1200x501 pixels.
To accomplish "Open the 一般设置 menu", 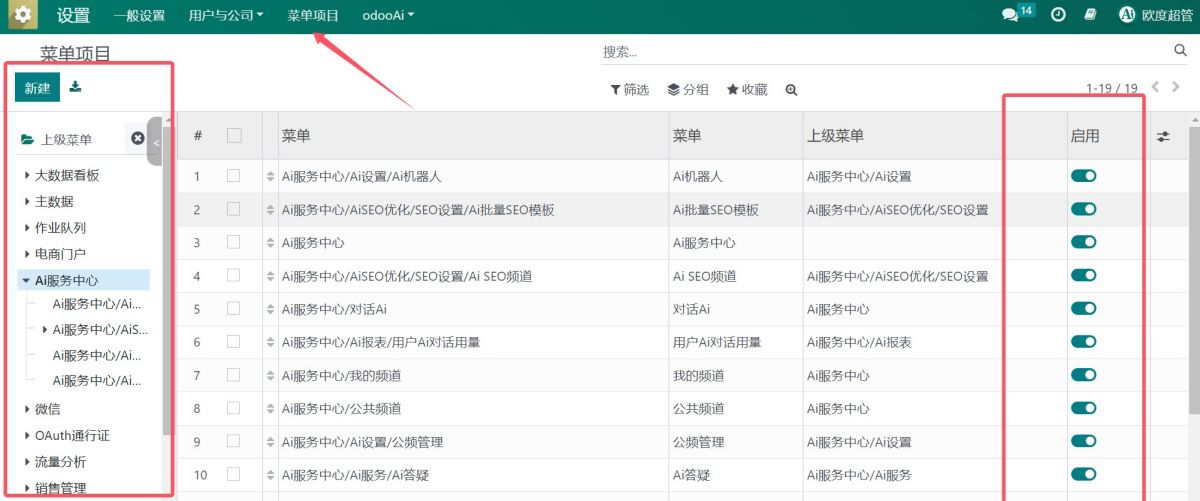I will click(x=139, y=16).
